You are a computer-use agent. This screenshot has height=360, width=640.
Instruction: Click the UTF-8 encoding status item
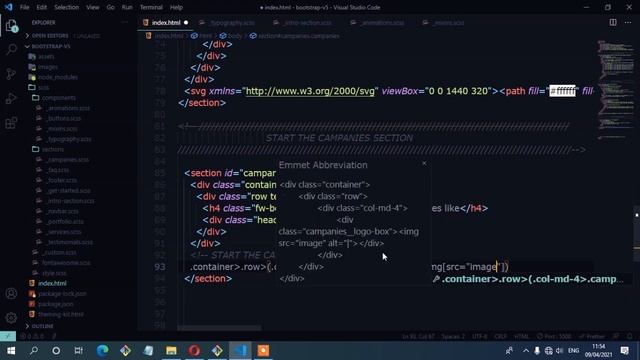[480, 337]
